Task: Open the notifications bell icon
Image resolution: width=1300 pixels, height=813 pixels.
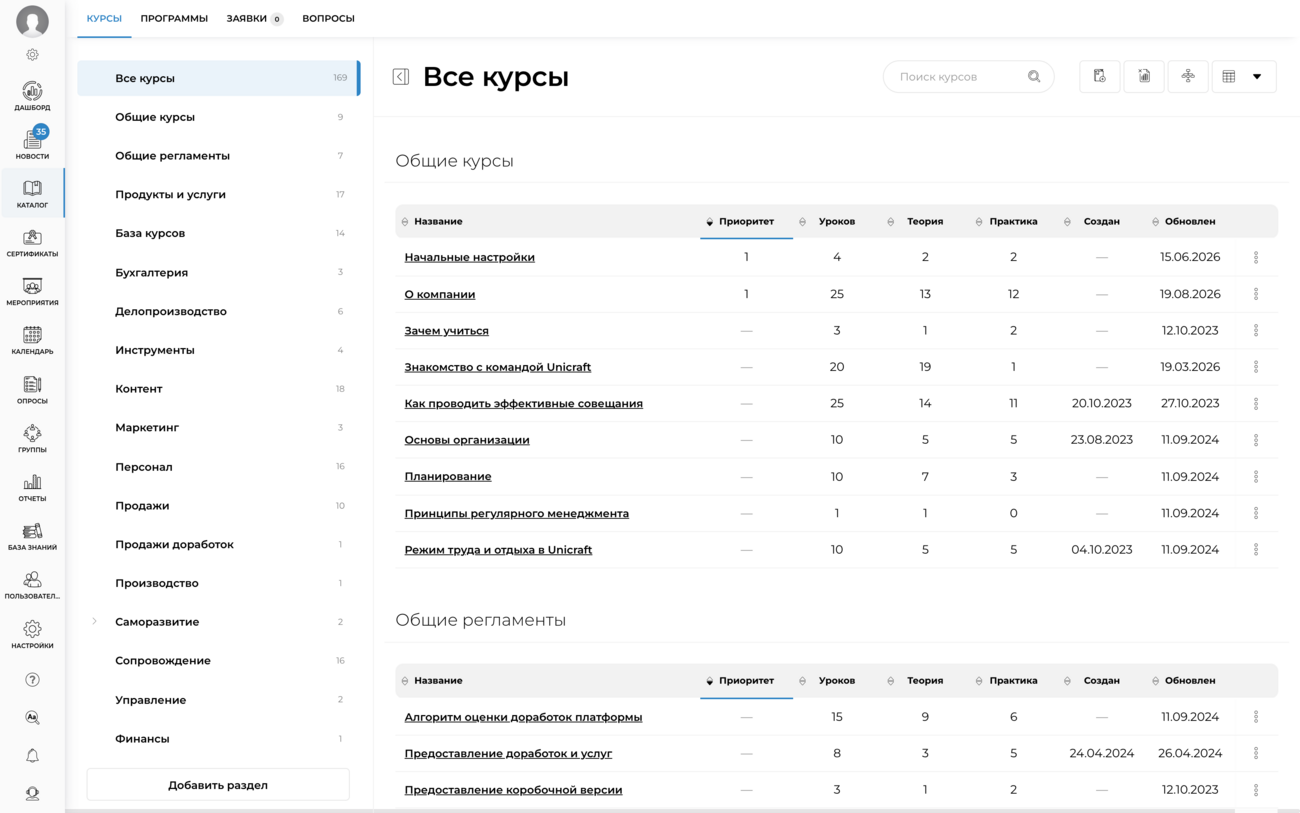Action: [32, 756]
